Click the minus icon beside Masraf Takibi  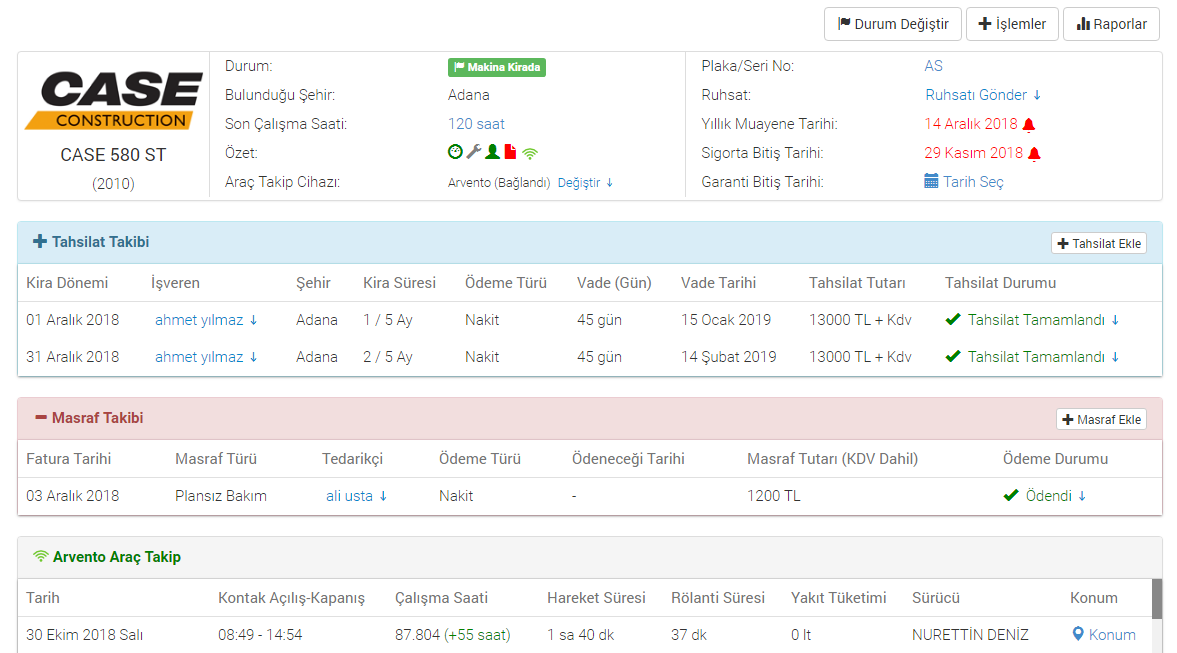click(x=41, y=417)
